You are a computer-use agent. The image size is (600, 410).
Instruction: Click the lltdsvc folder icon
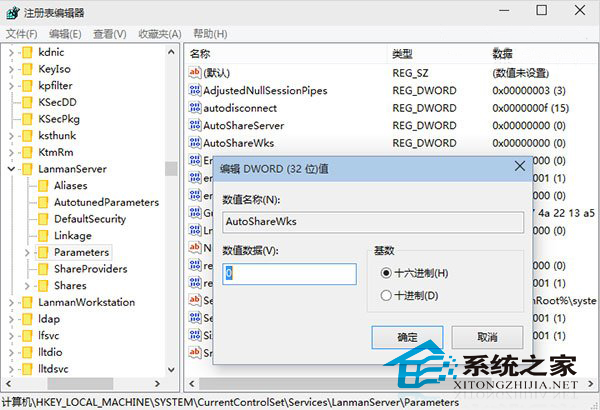(x=27, y=369)
